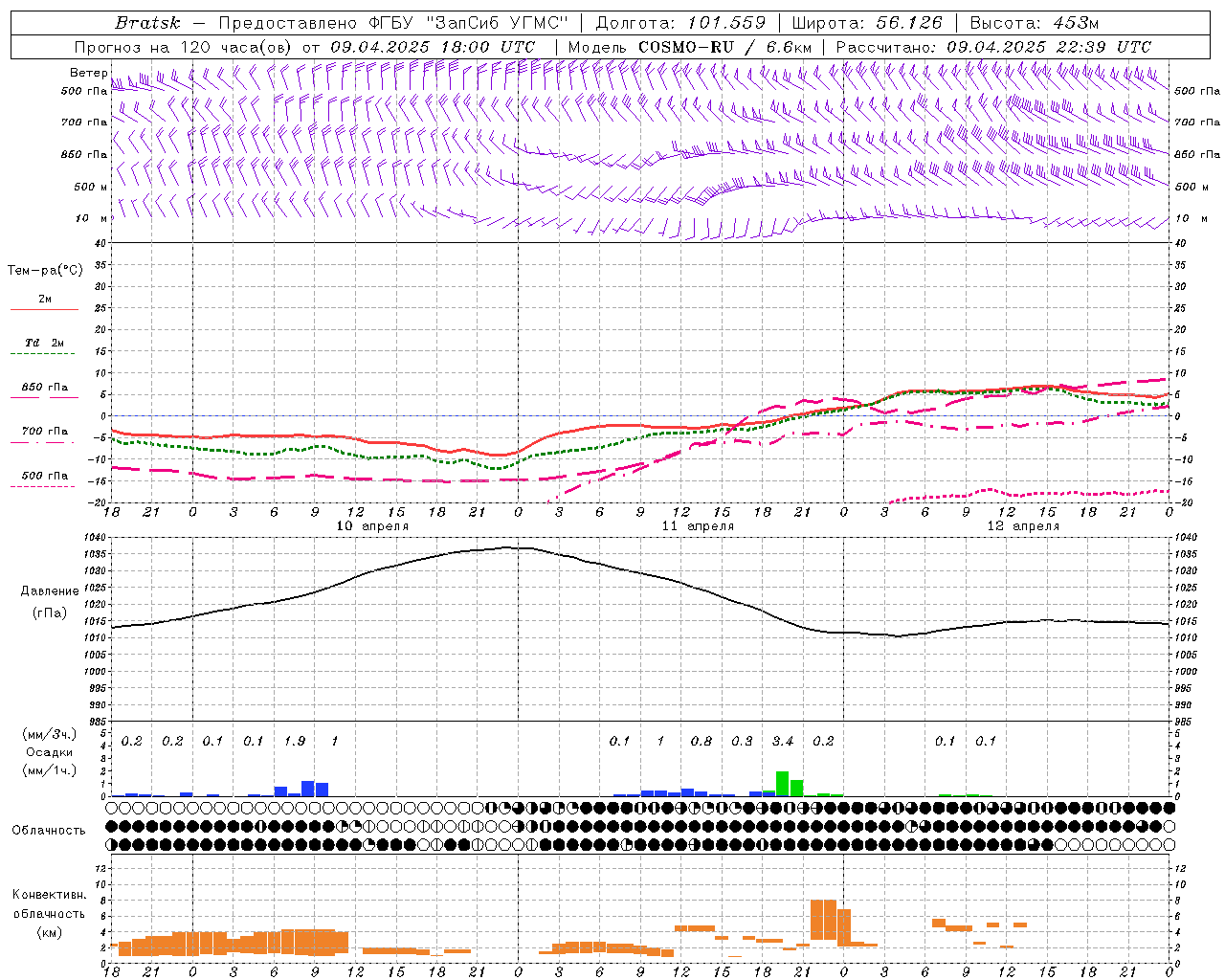Image resolution: width=1225 pixels, height=980 pixels.
Task: Click the red solid 2м legend line sample
Action: [44, 310]
